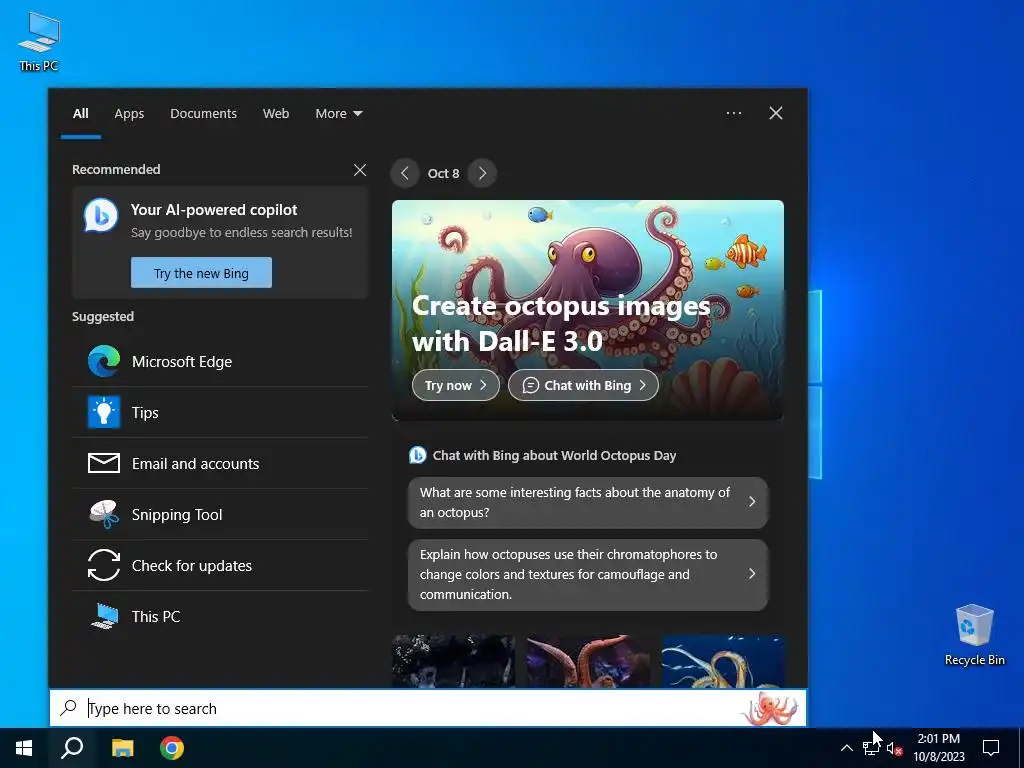Open Microsoft Edge from suggestions
Image resolution: width=1024 pixels, height=768 pixels.
(220, 362)
